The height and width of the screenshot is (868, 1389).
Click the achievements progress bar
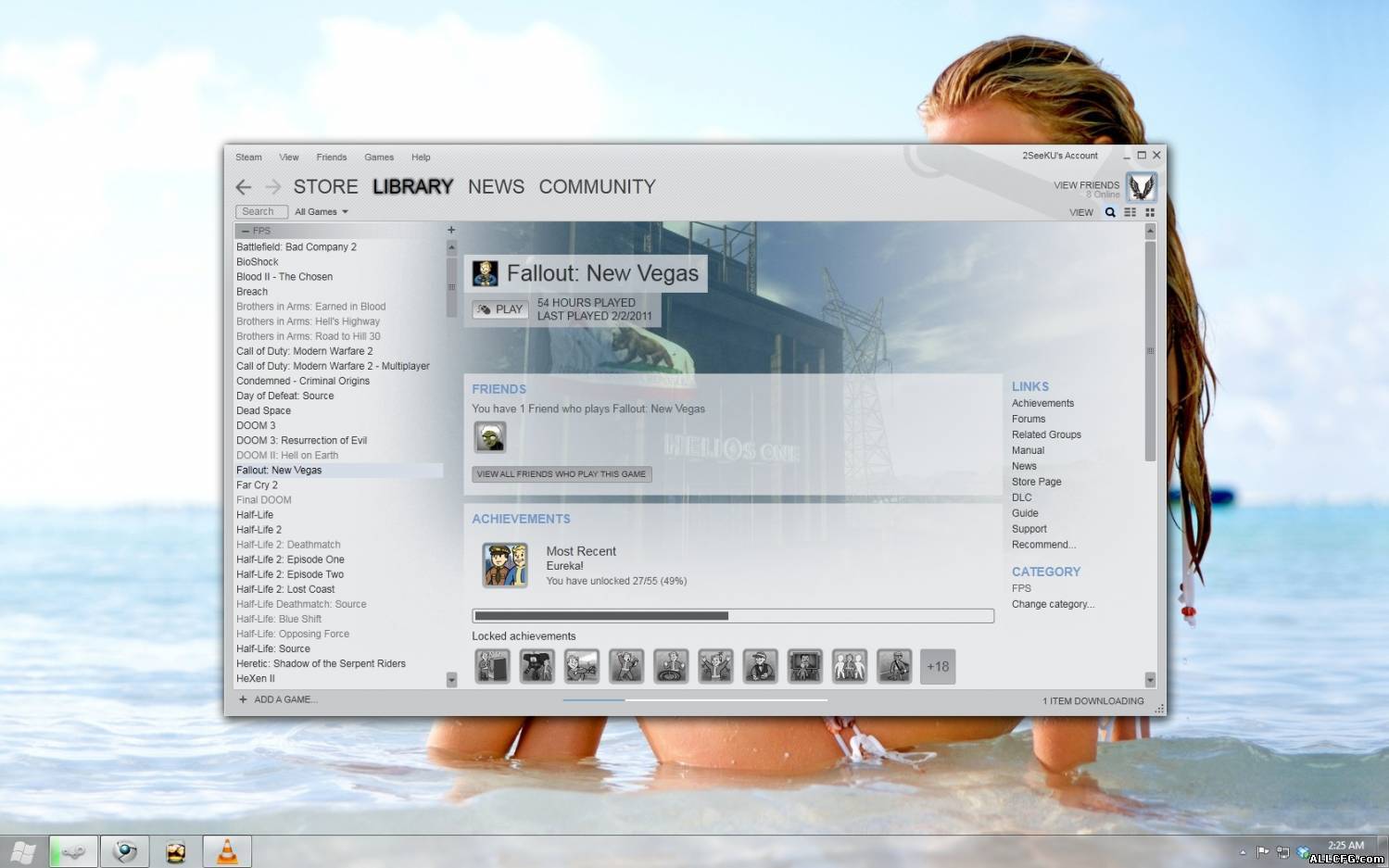733,616
